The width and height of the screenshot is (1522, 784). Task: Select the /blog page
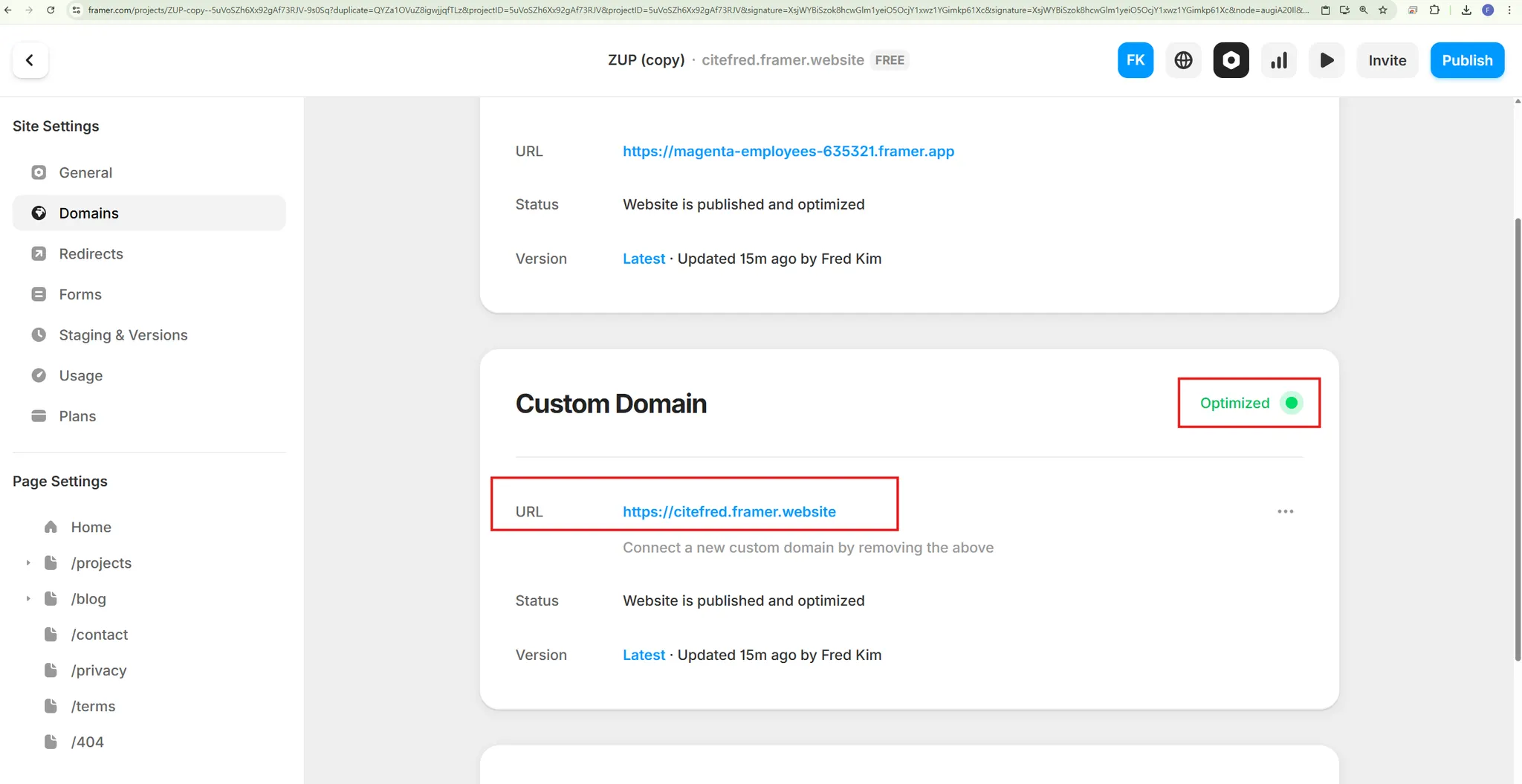pos(88,599)
